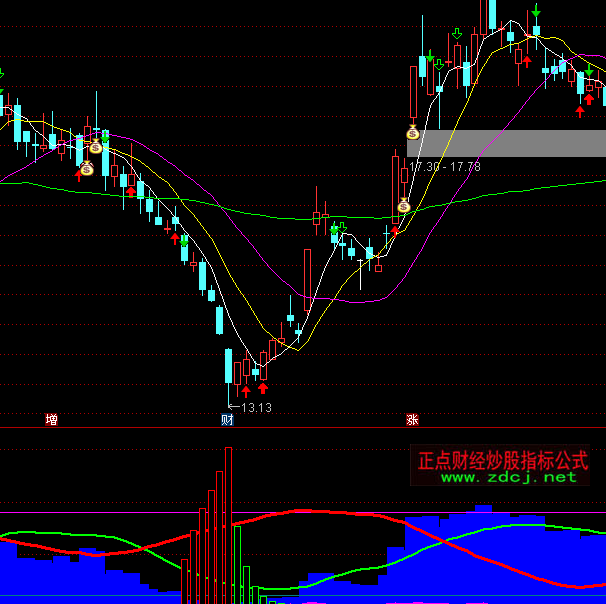Click the 正点财经炒股指标公式 banner text
Screen dimensions: 606x604
click(x=502, y=459)
